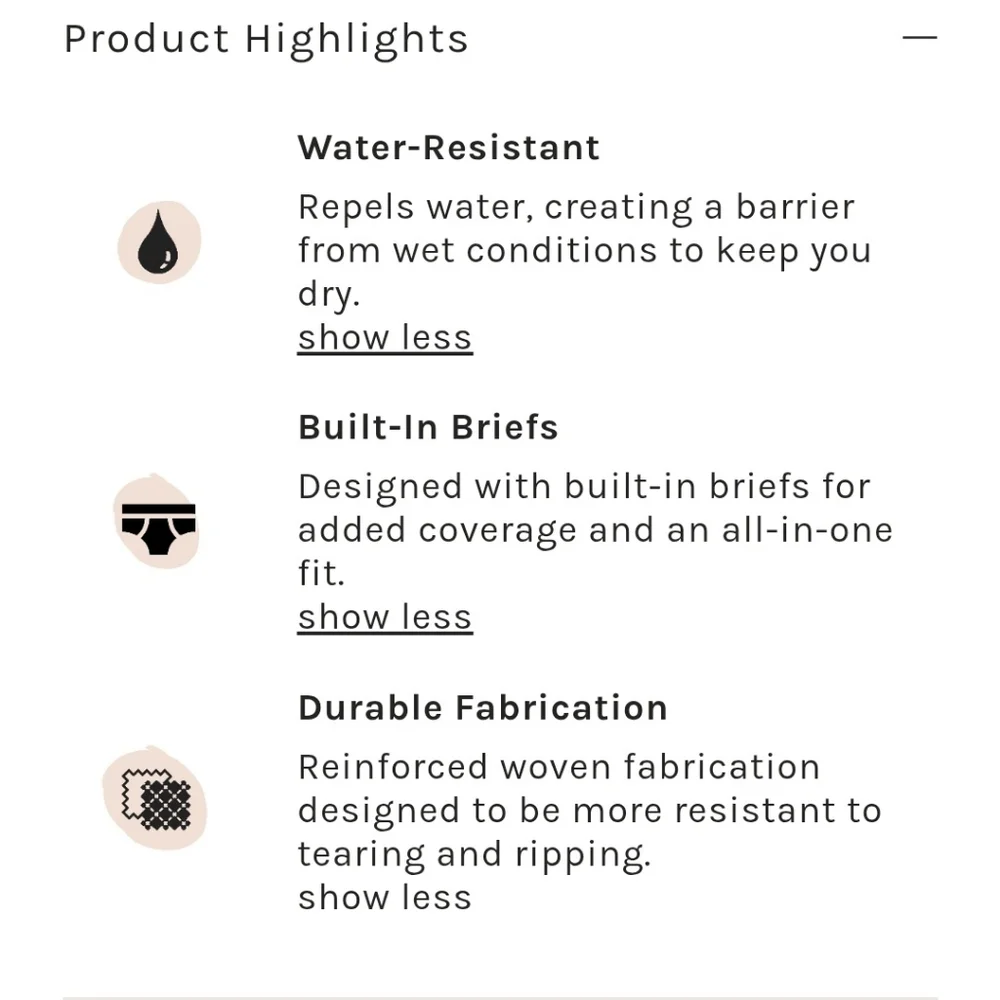Viewport: 1000px width, 1000px height.
Task: Click the text "tearing and ripping."
Action: [474, 854]
